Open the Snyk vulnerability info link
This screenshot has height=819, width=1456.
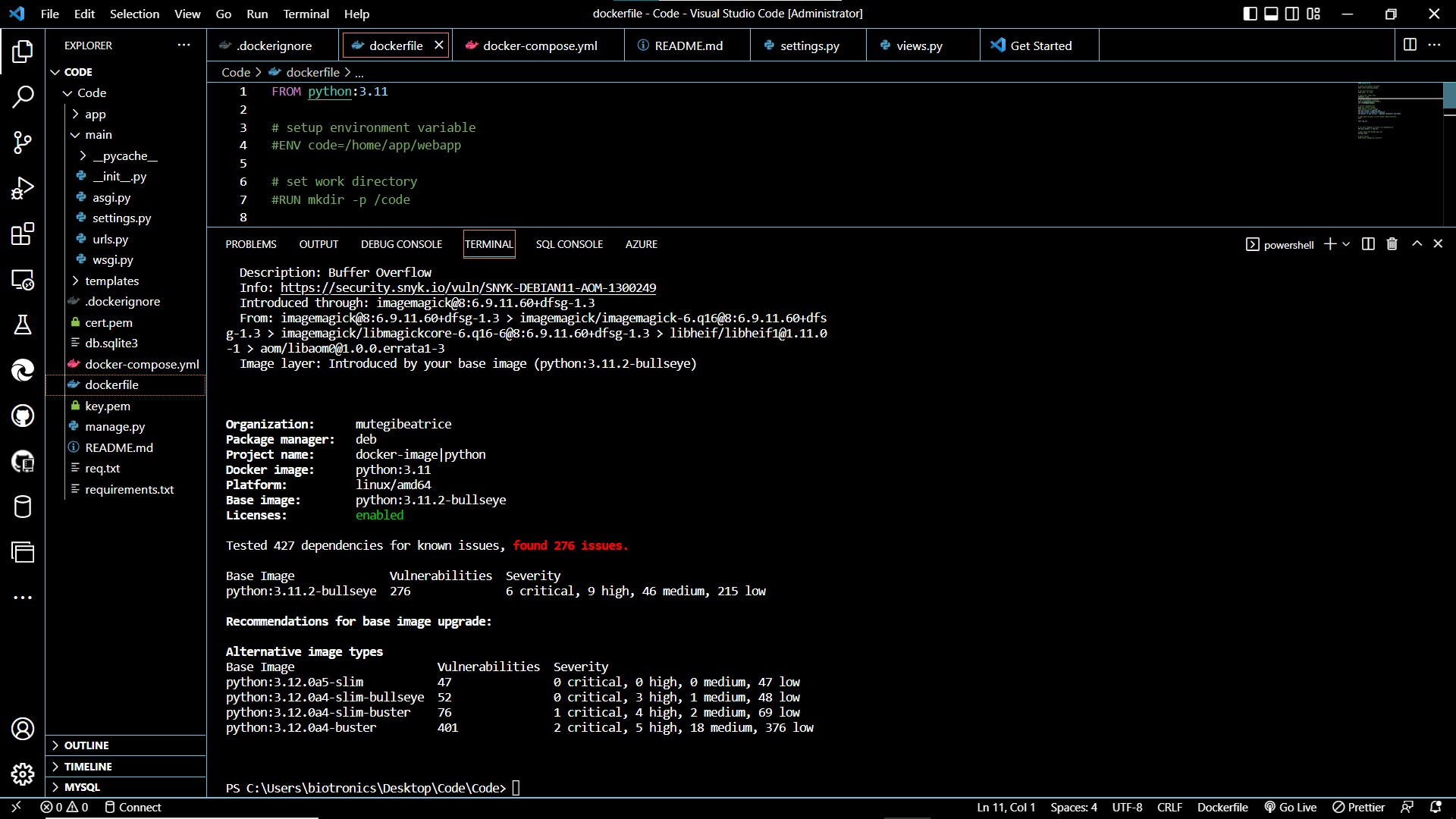point(468,288)
